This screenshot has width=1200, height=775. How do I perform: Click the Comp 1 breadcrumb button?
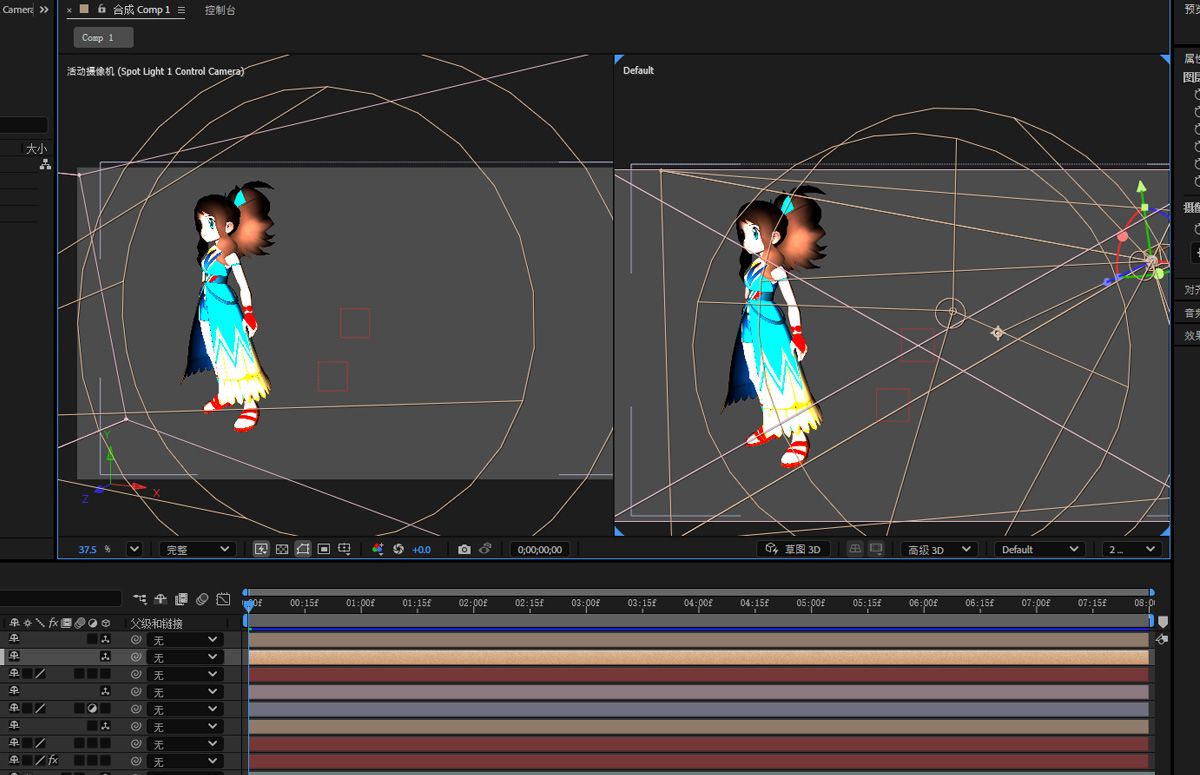click(103, 37)
